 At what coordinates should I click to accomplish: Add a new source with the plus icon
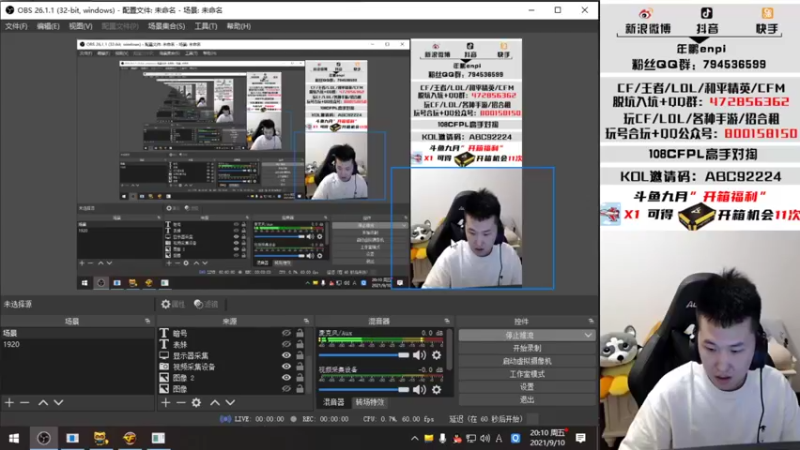tap(166, 403)
